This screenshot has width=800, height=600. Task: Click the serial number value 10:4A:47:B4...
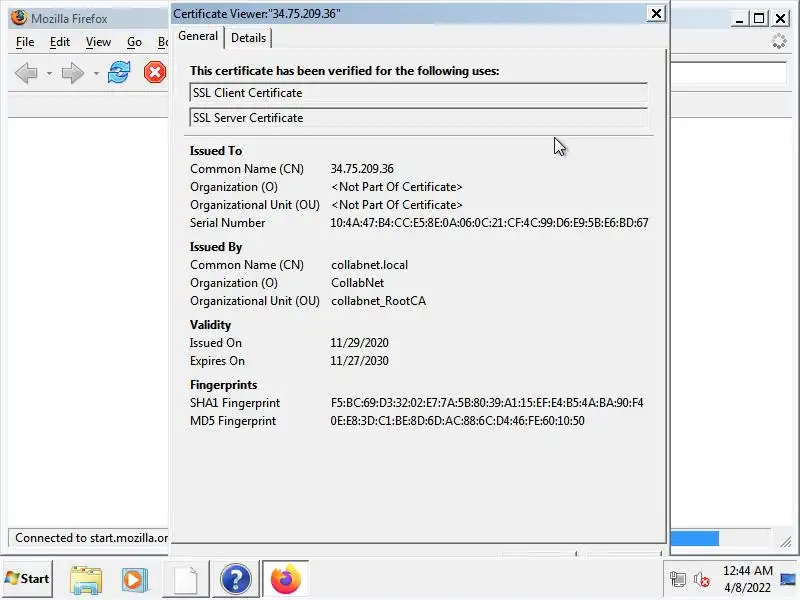click(489, 223)
